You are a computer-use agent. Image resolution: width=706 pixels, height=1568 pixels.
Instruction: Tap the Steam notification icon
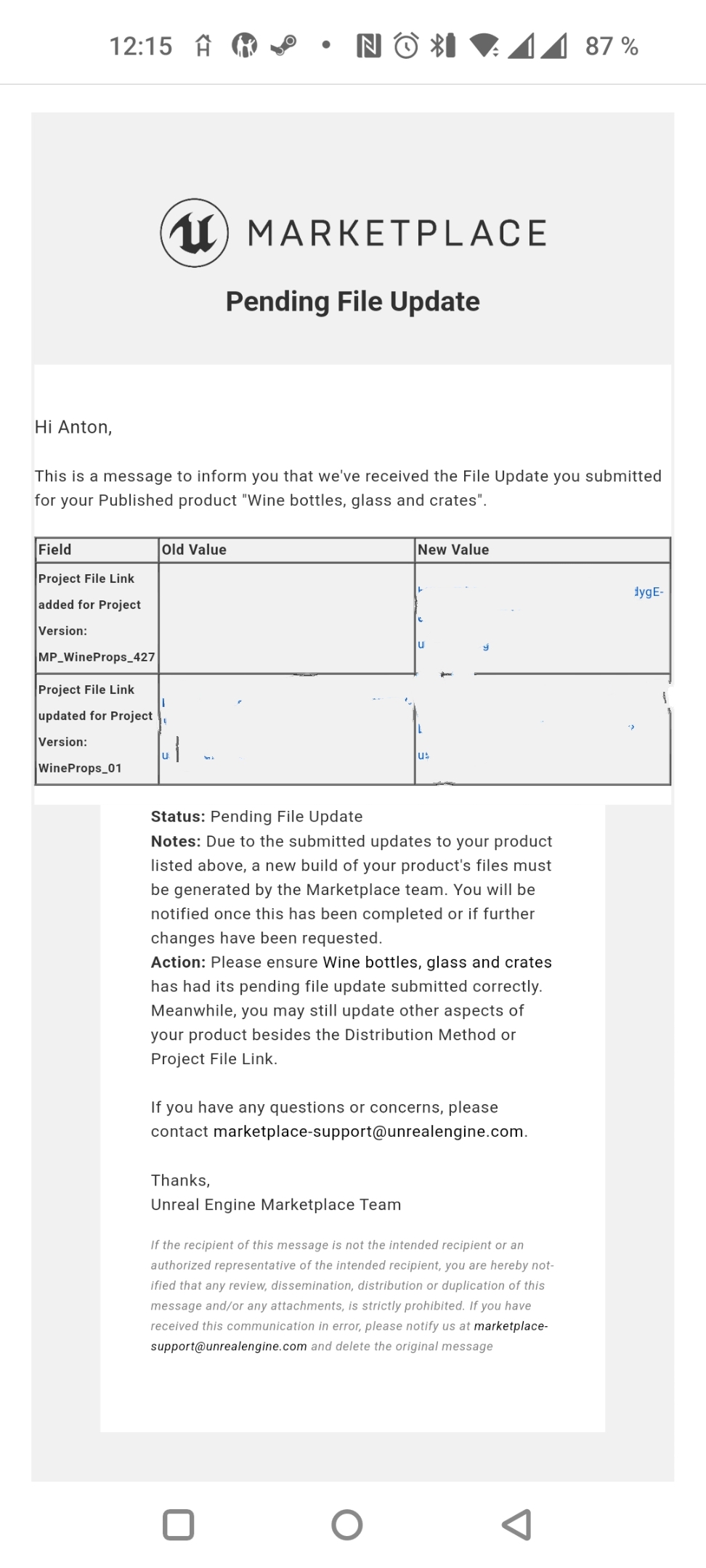(x=283, y=46)
